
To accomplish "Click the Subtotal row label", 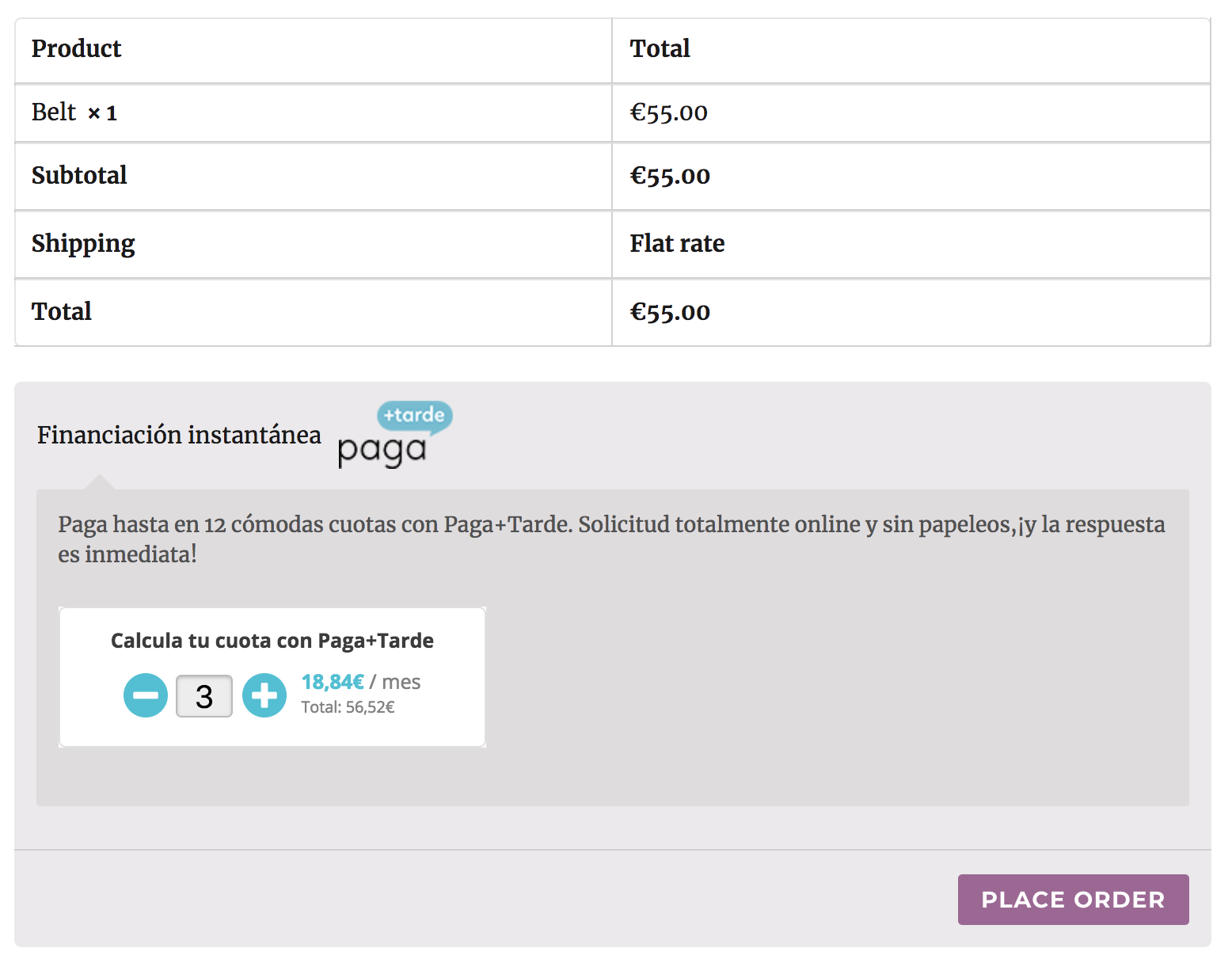I will (79, 175).
